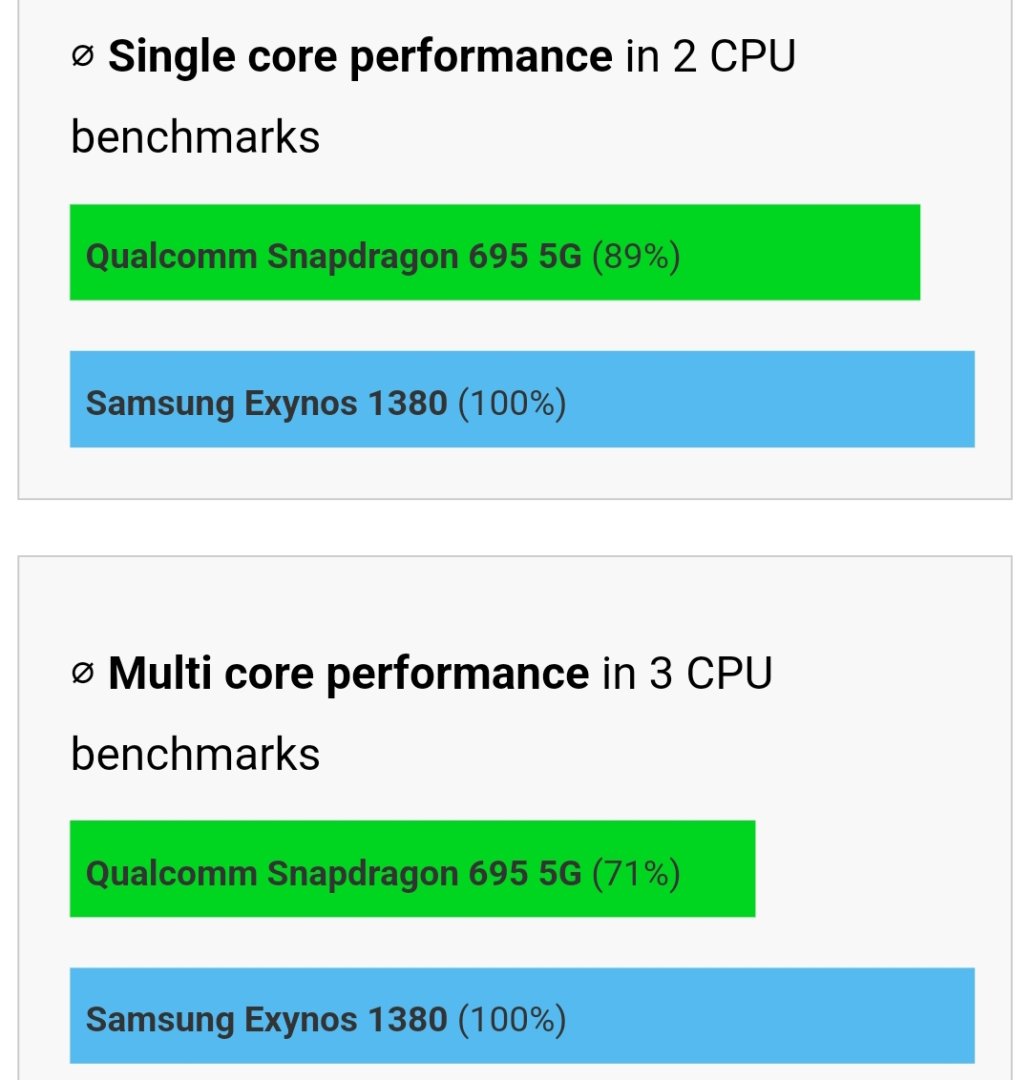The height and width of the screenshot is (1080, 1031).
Task: Select the Single core performance heading
Action: [x=360, y=58]
